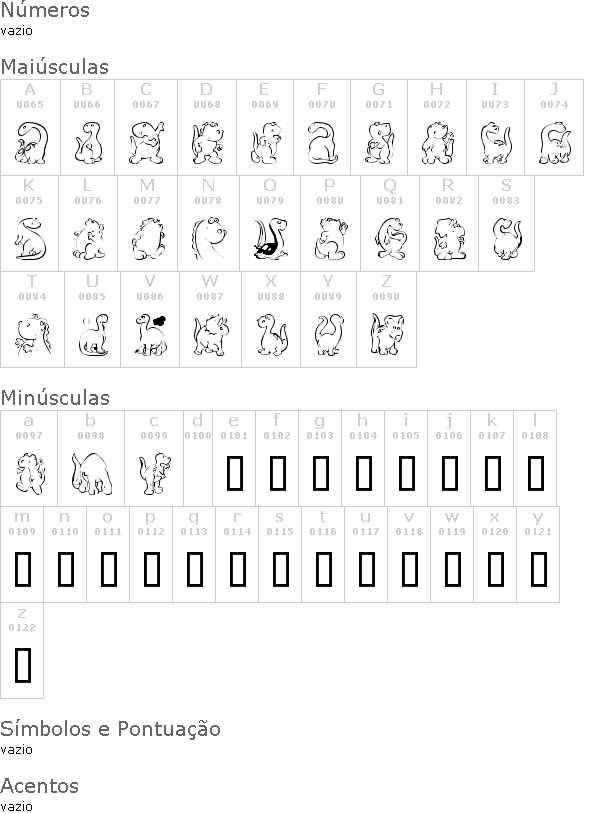Click the missing glyph box for lowercase m
590x813 pixels.
tap(23, 569)
